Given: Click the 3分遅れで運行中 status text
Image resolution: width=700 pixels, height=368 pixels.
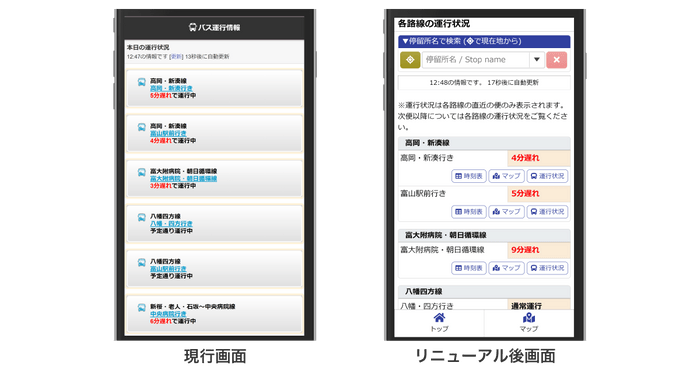Looking at the screenshot, I should [x=173, y=186].
